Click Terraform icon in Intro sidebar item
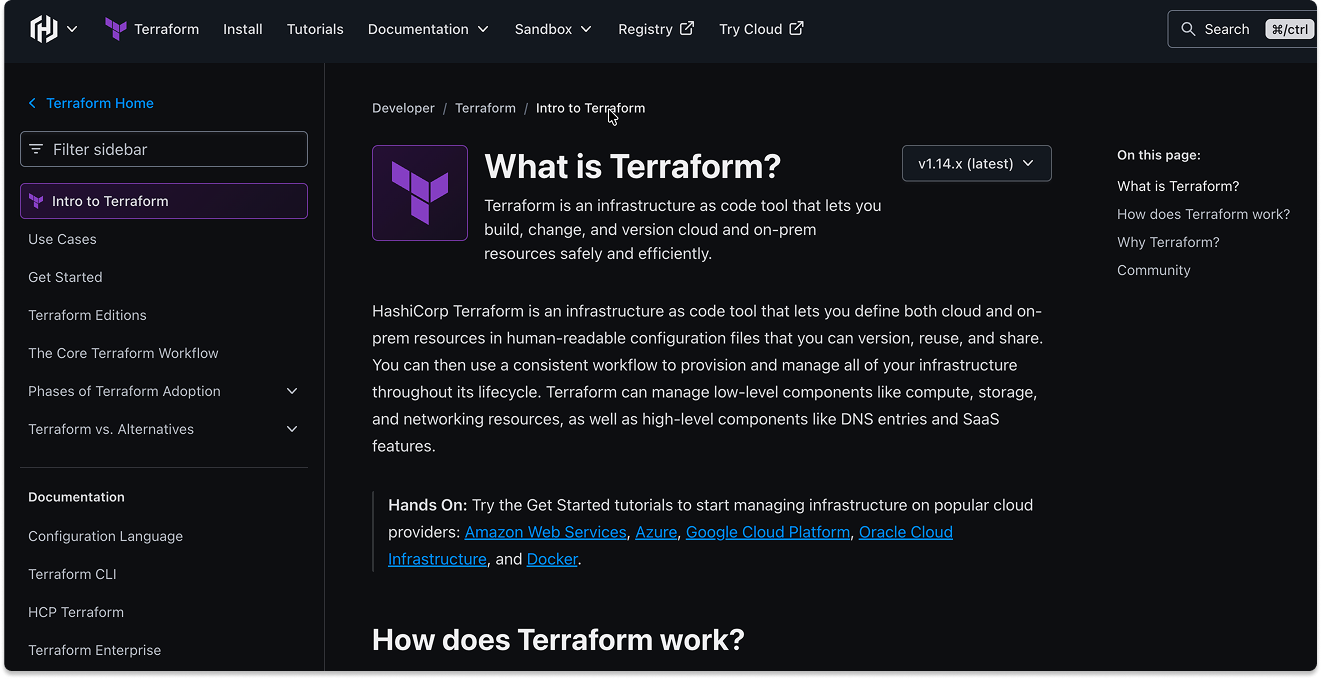 coord(37,201)
